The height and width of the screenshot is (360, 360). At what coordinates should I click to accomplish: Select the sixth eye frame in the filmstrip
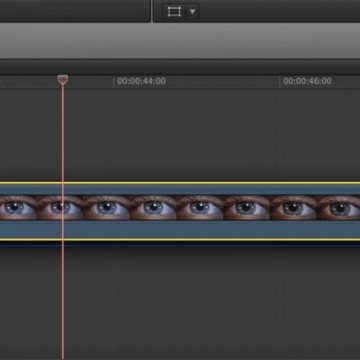point(247,208)
